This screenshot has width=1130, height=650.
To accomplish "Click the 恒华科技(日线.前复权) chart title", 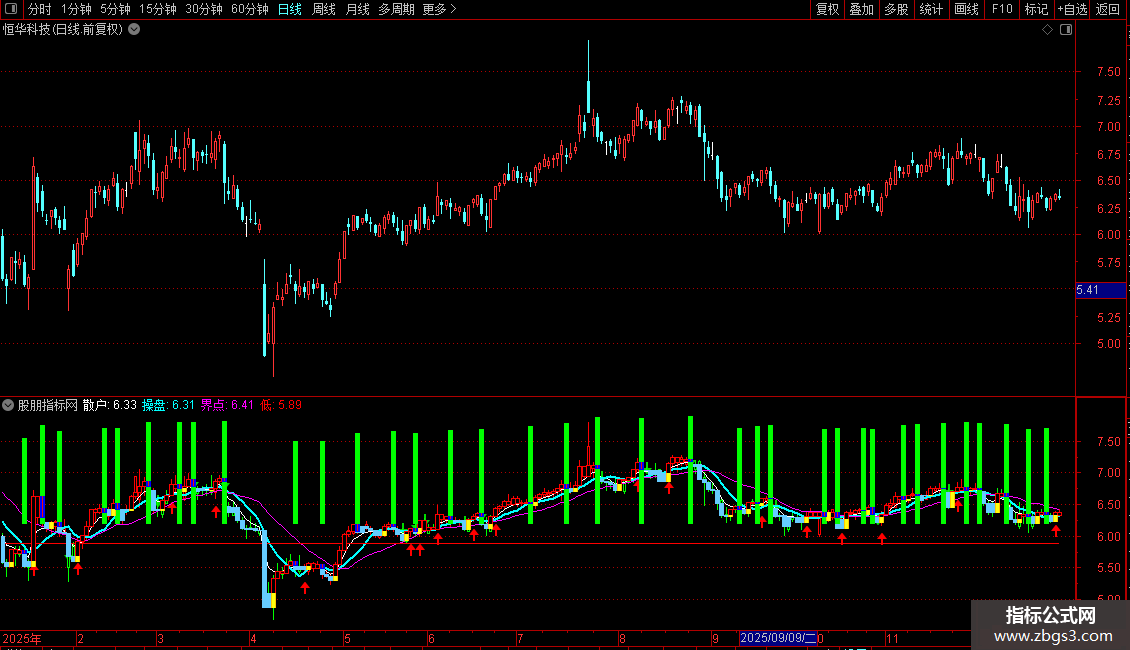I will [63, 30].
